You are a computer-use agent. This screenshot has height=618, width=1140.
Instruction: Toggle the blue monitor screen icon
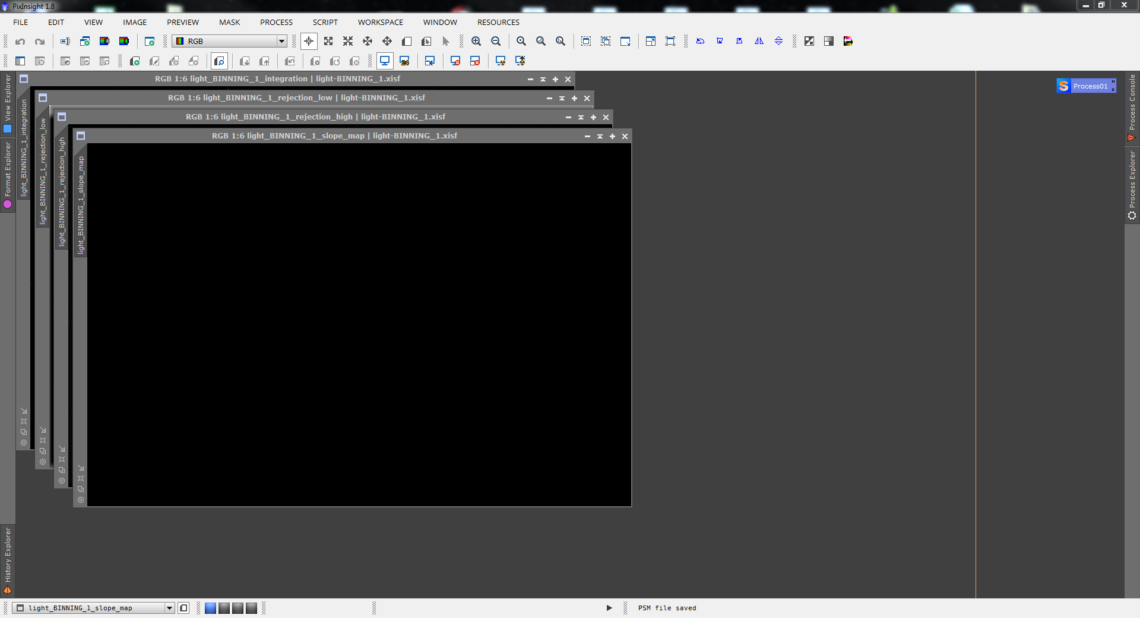(x=384, y=61)
